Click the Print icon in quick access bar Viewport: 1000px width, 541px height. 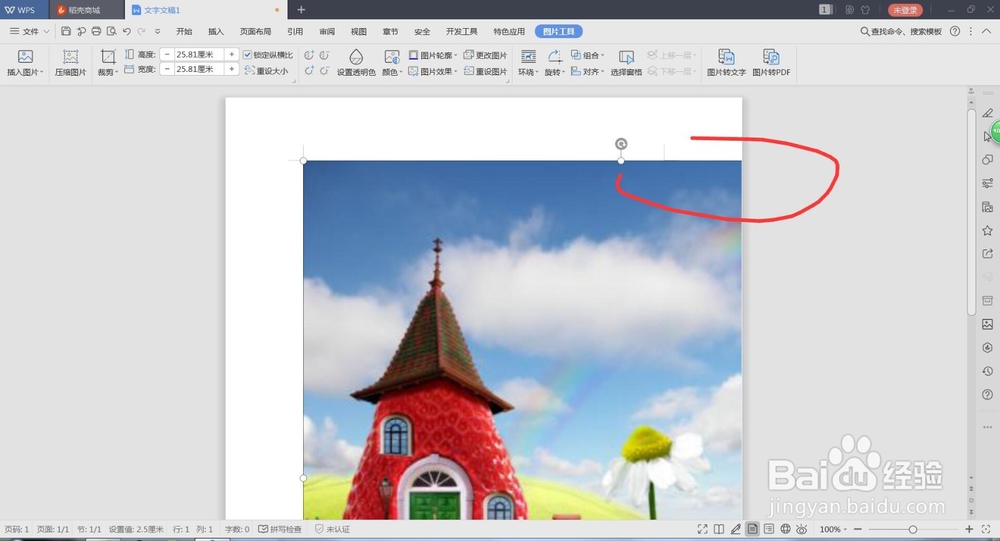[96, 31]
